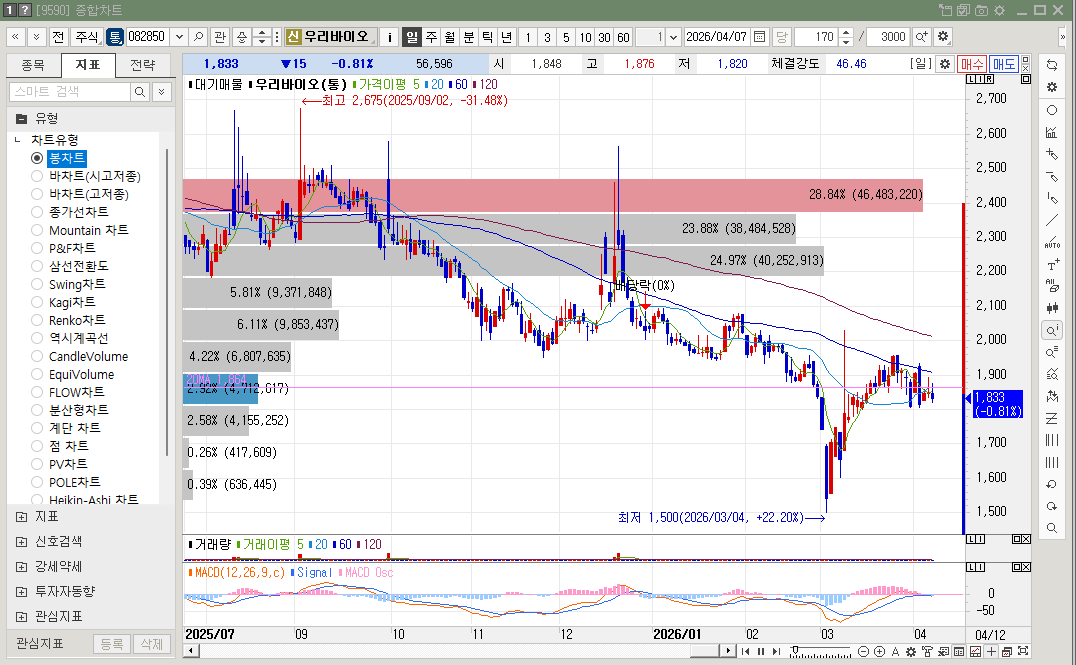1076x665 pixels.
Task: Switch to the 종목 tab
Action: click(x=33, y=65)
